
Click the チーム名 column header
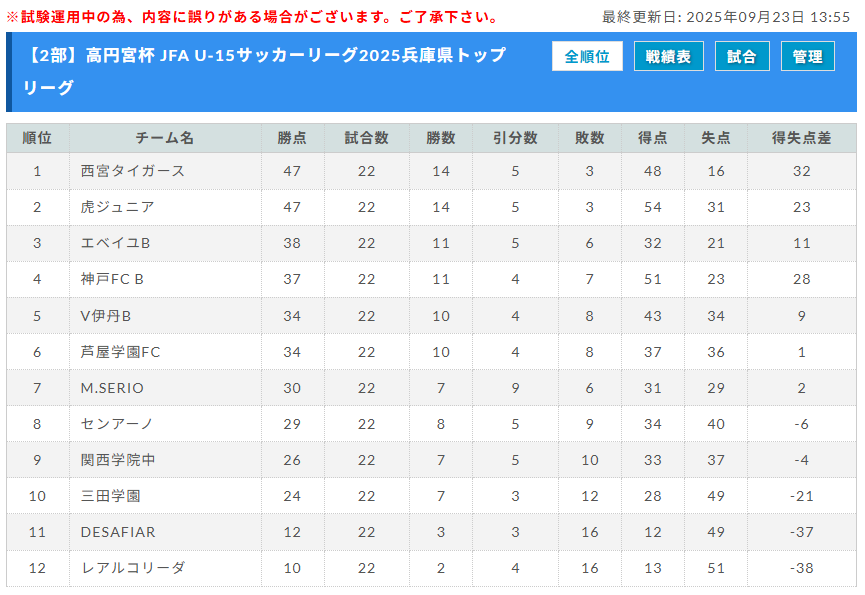point(165,138)
